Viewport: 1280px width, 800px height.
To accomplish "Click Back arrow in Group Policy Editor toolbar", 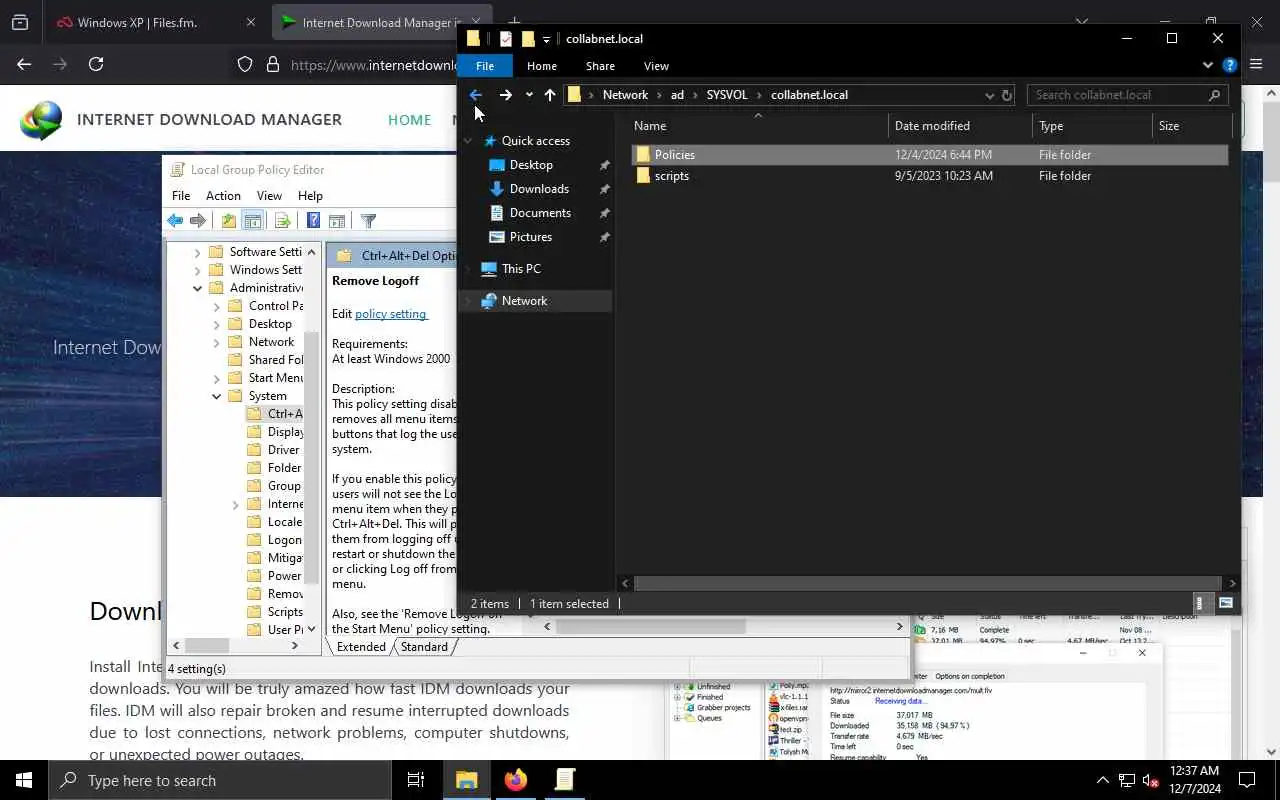I will [x=175, y=221].
